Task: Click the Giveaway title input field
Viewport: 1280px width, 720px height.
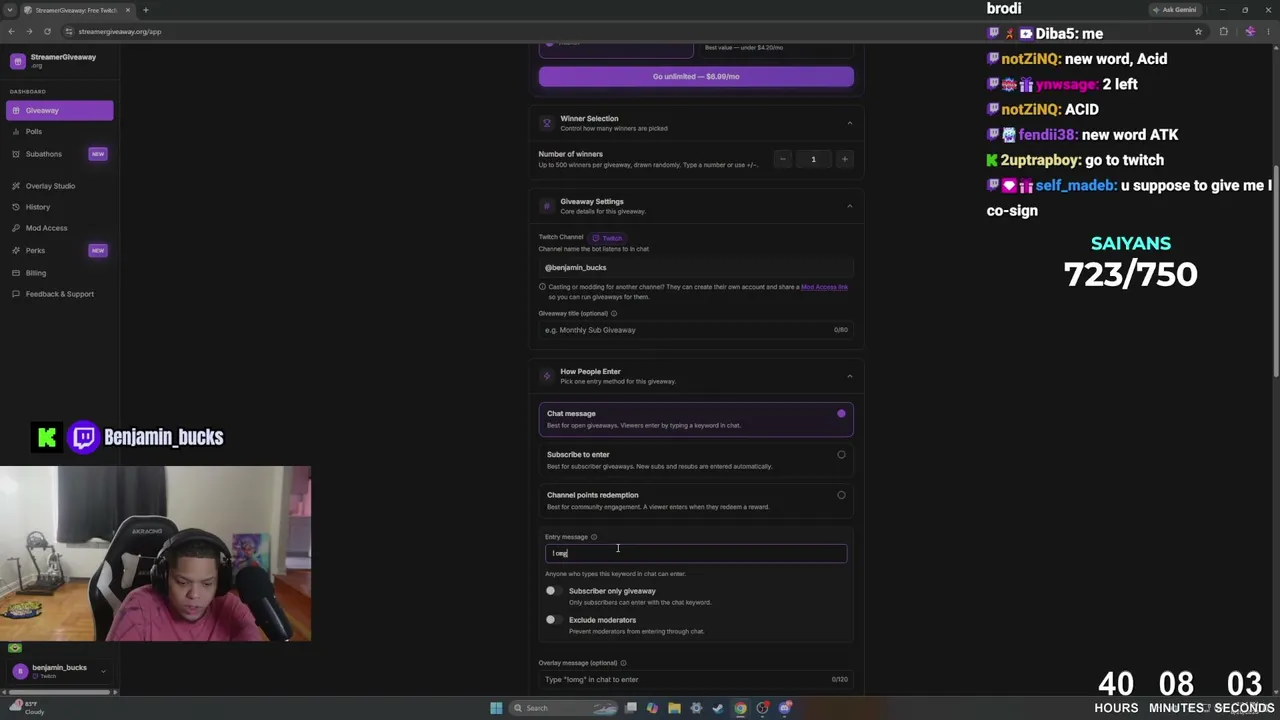Action: pyautogui.click(x=696, y=330)
